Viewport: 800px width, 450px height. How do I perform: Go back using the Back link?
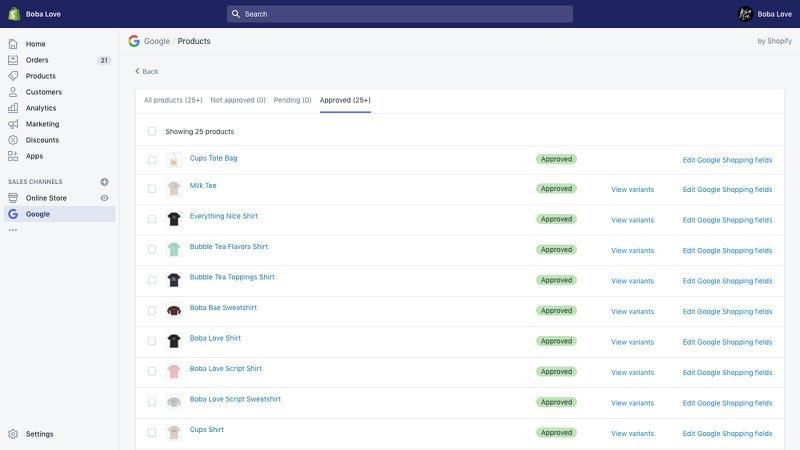pos(146,71)
